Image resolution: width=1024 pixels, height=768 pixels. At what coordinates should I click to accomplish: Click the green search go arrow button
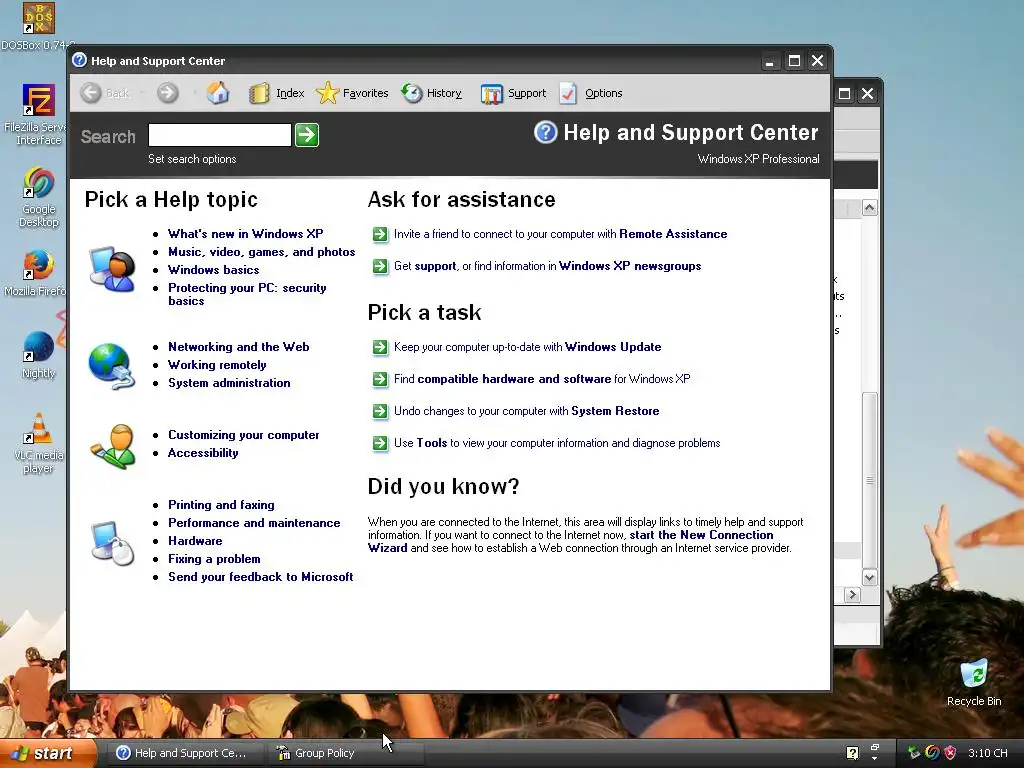pos(307,135)
